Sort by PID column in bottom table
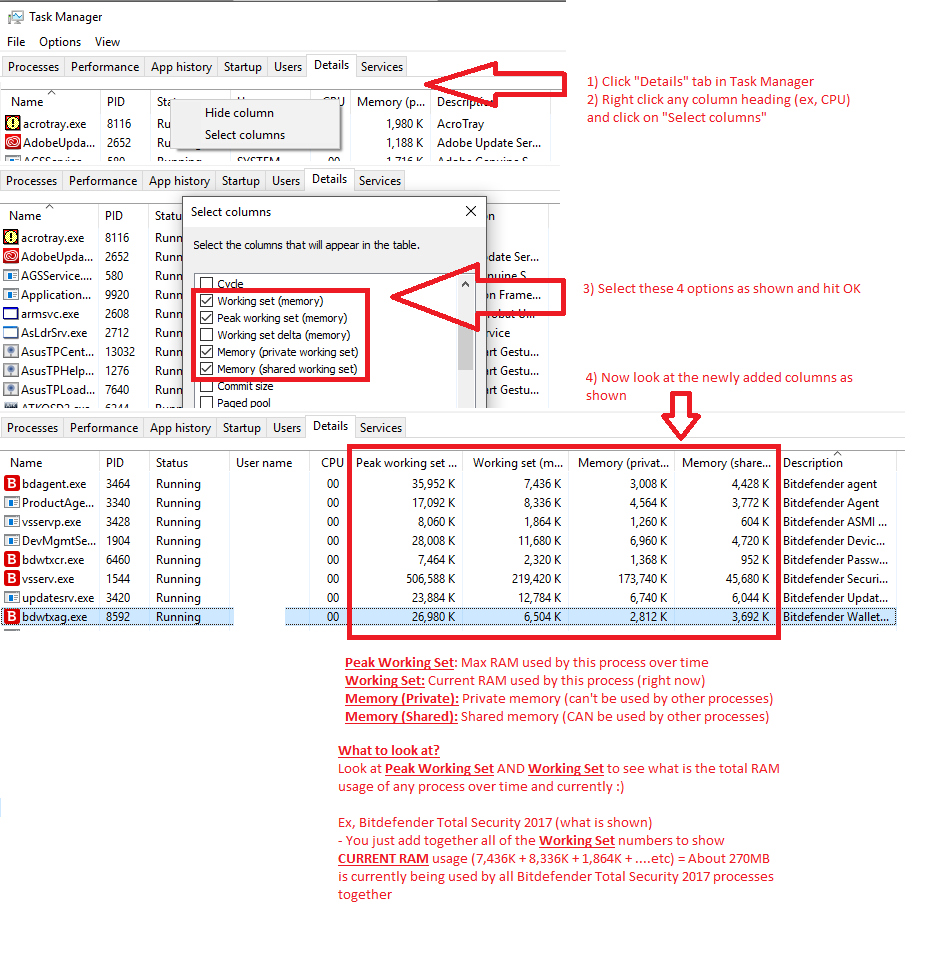 tap(123, 462)
